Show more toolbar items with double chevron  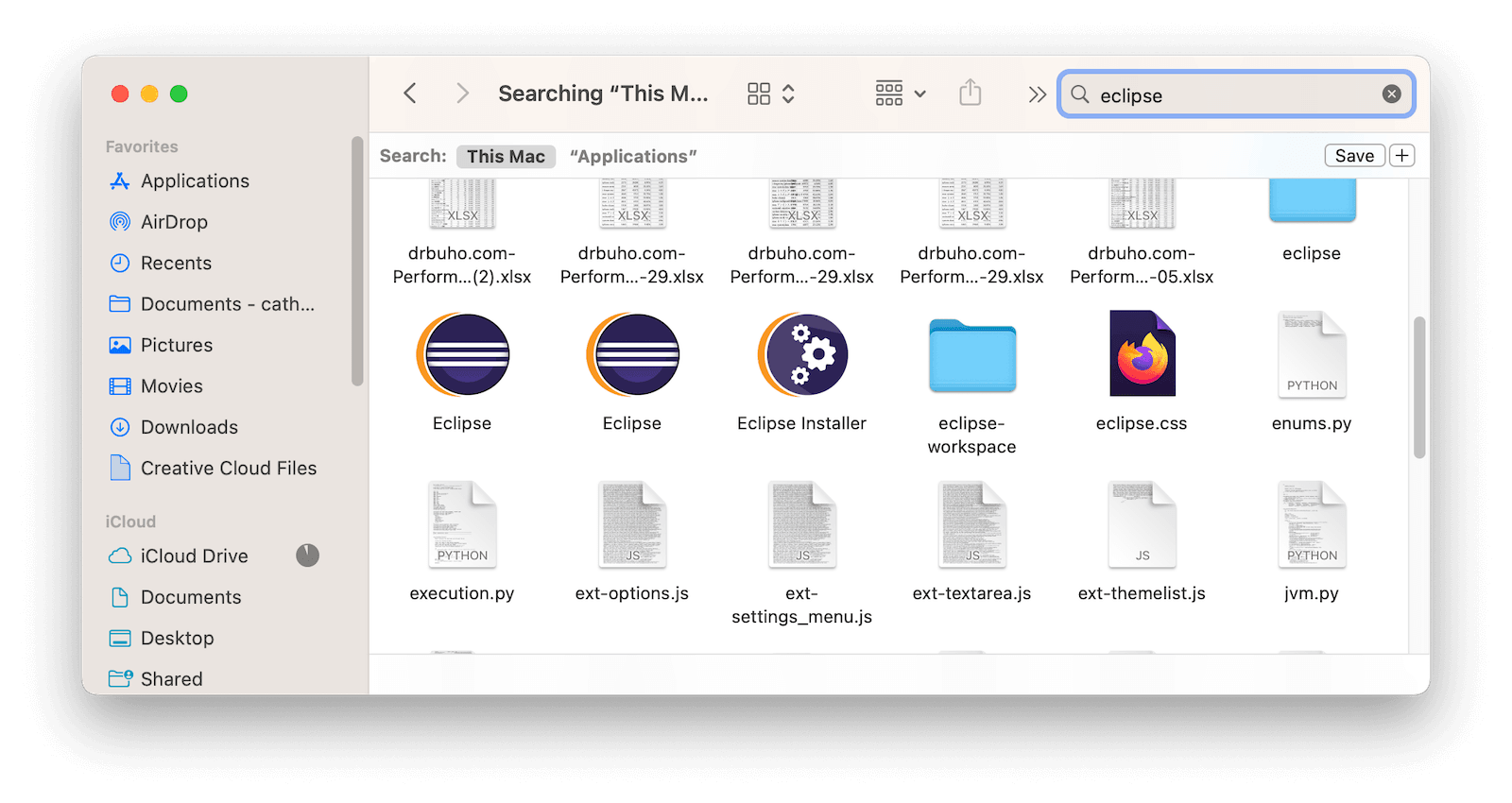1037,94
